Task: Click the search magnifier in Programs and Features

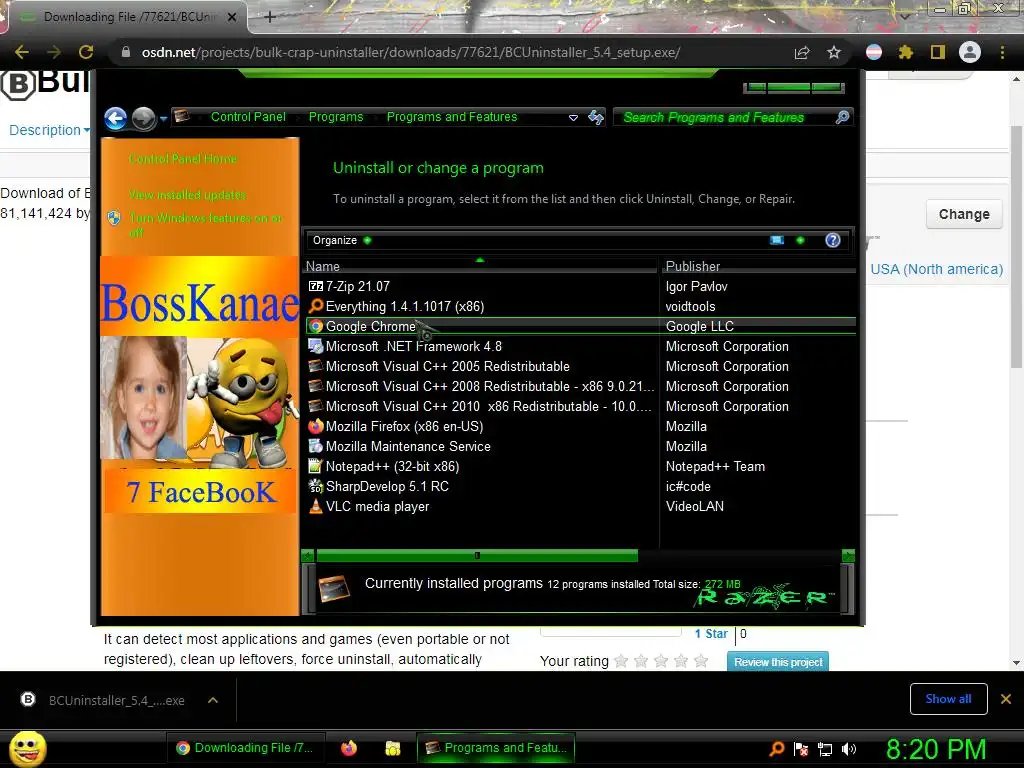Action: click(x=842, y=117)
